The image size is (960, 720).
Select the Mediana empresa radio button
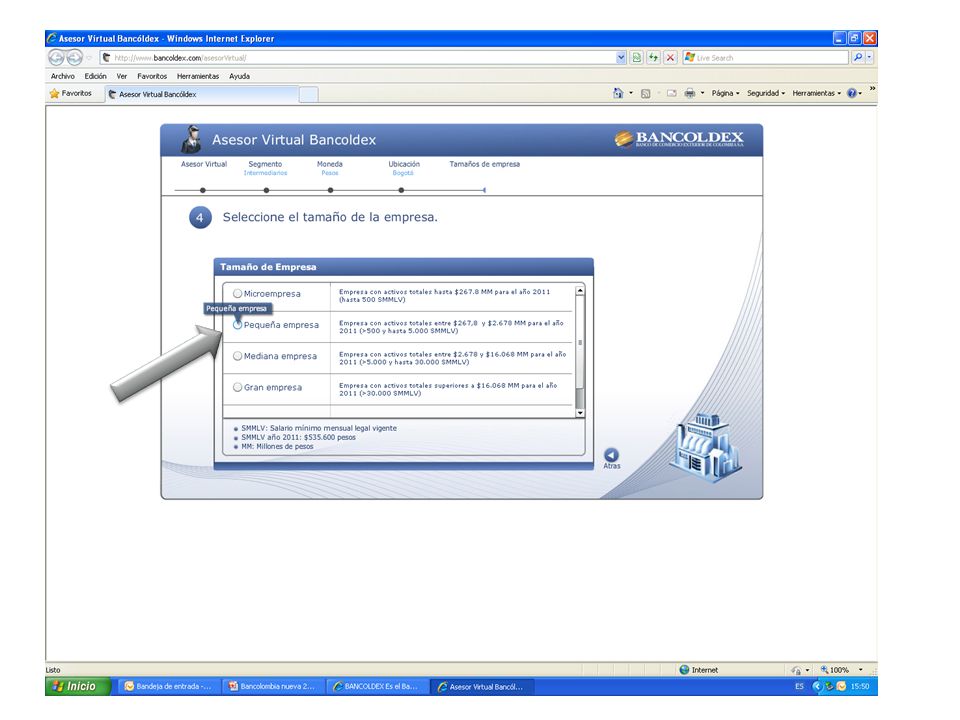pyautogui.click(x=238, y=356)
